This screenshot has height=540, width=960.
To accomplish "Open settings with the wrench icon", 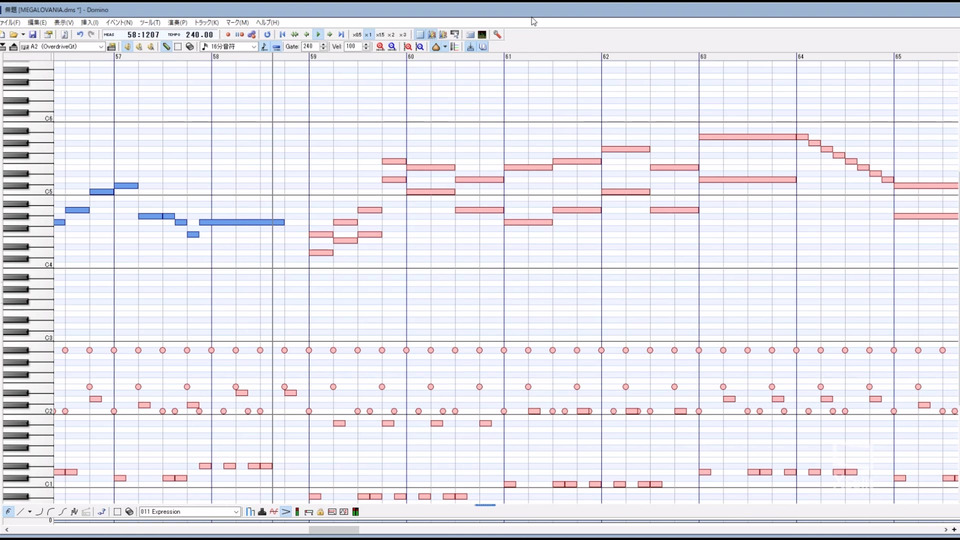I will click(497, 35).
